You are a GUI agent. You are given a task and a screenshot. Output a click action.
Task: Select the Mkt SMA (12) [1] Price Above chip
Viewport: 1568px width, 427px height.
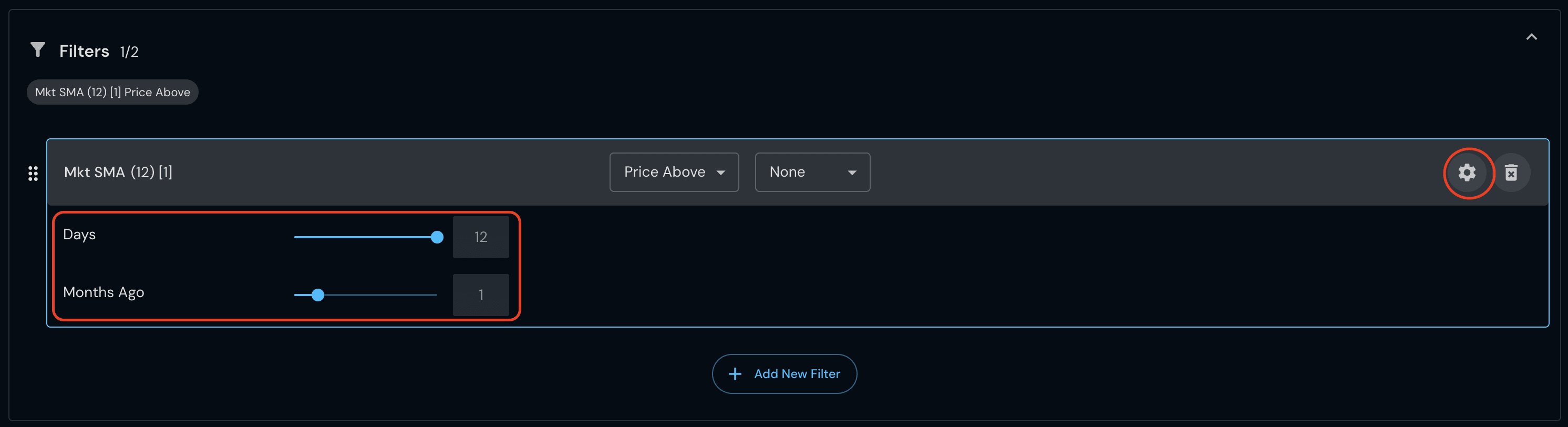click(112, 92)
